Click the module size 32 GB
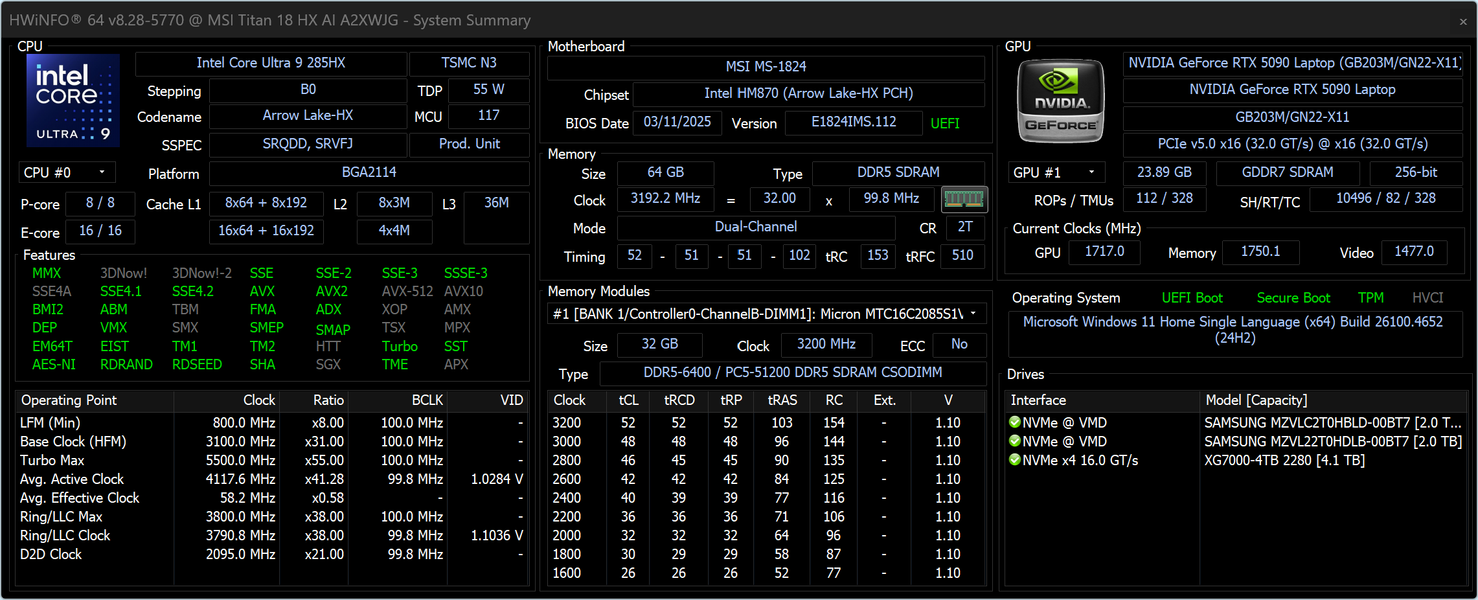 659,344
